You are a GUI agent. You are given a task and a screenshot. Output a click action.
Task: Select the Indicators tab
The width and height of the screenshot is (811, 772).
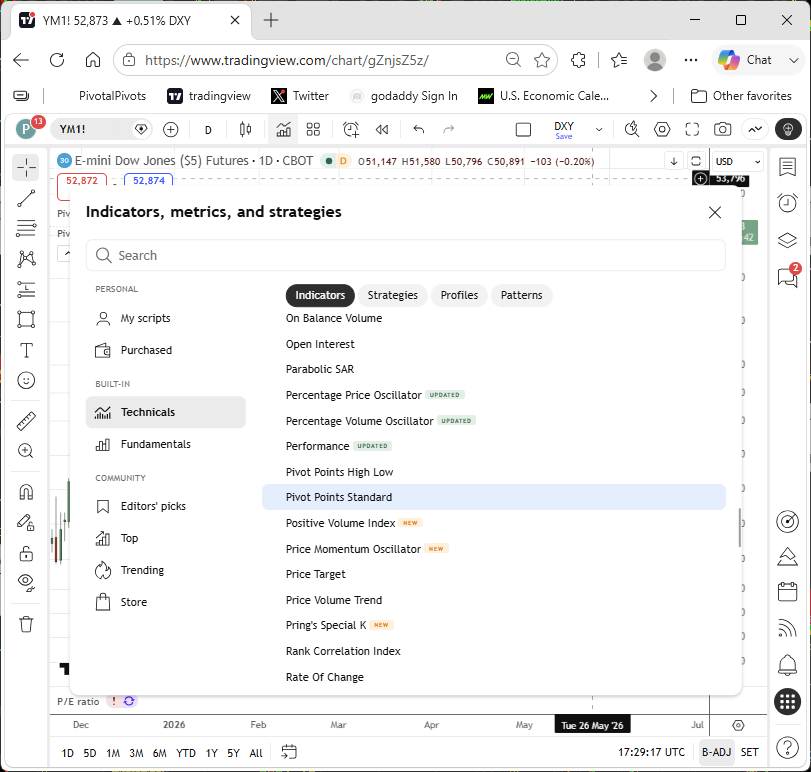(x=320, y=295)
